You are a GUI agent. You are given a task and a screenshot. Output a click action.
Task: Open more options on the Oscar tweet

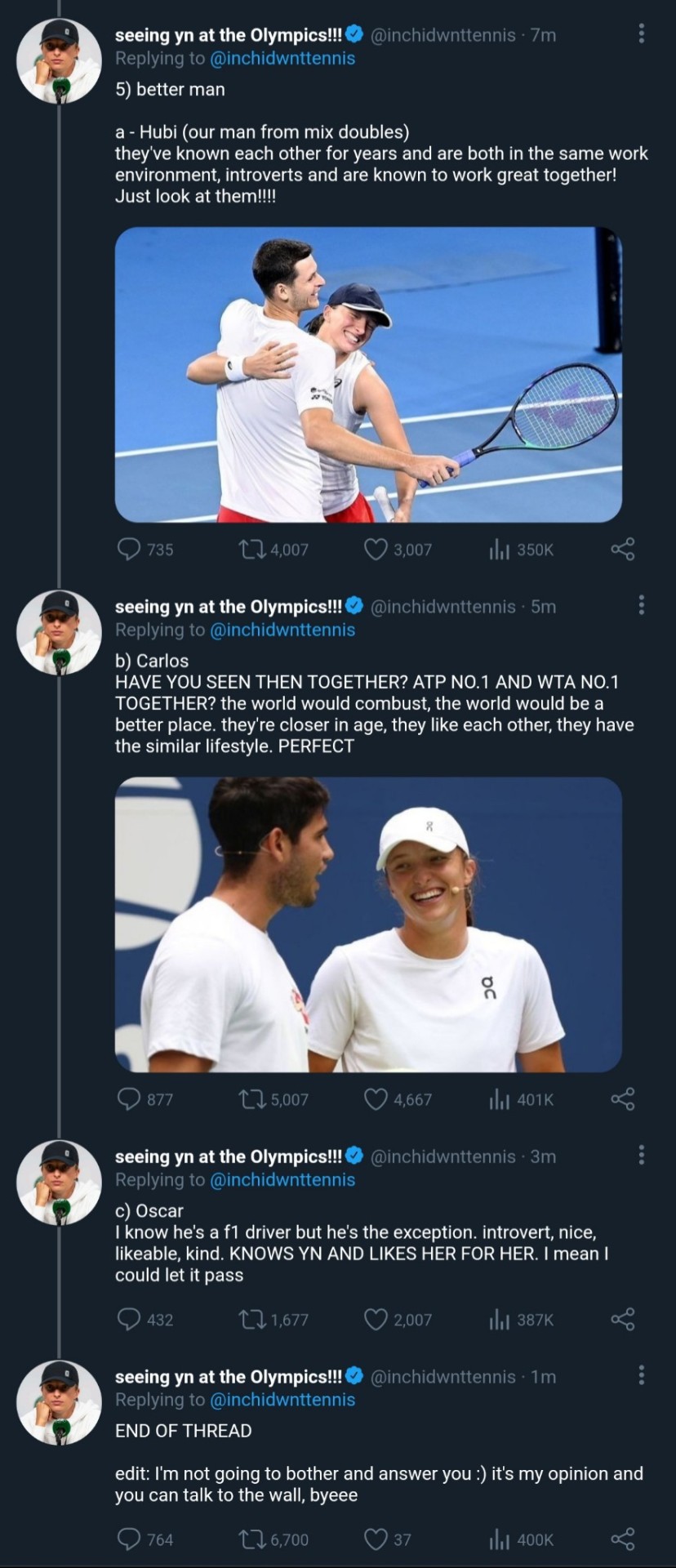tap(641, 1155)
